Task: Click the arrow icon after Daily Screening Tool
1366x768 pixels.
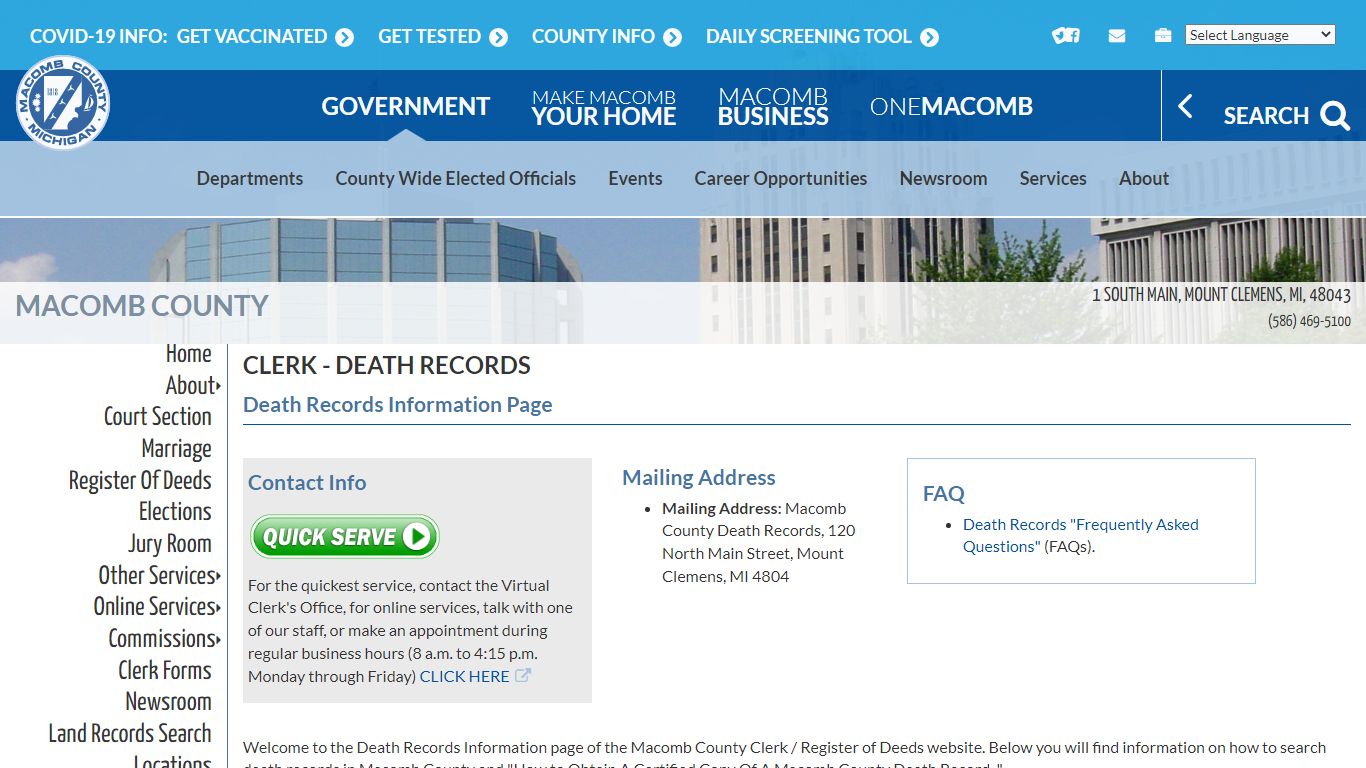Action: coord(929,38)
